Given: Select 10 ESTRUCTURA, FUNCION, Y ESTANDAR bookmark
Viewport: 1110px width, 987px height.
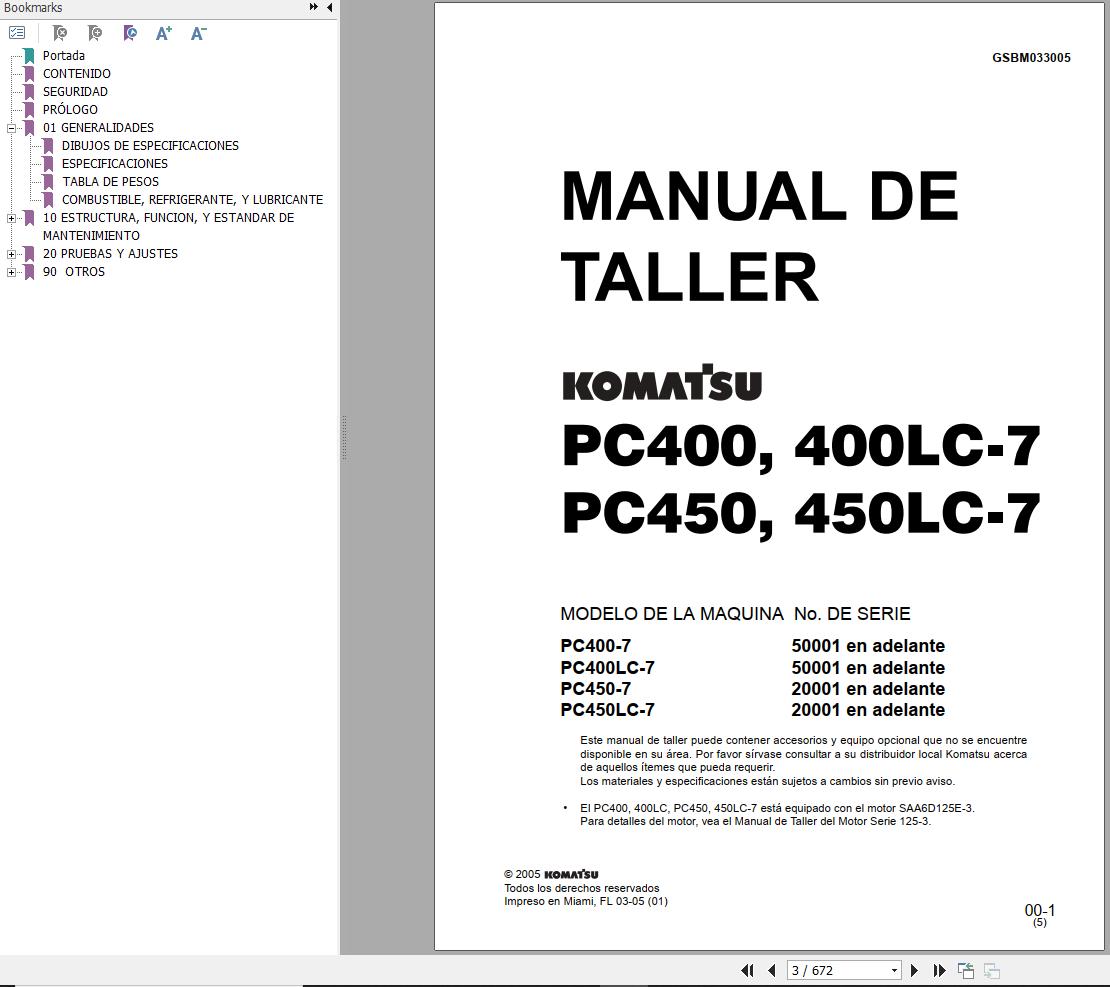Looking at the screenshot, I should tap(168, 227).
